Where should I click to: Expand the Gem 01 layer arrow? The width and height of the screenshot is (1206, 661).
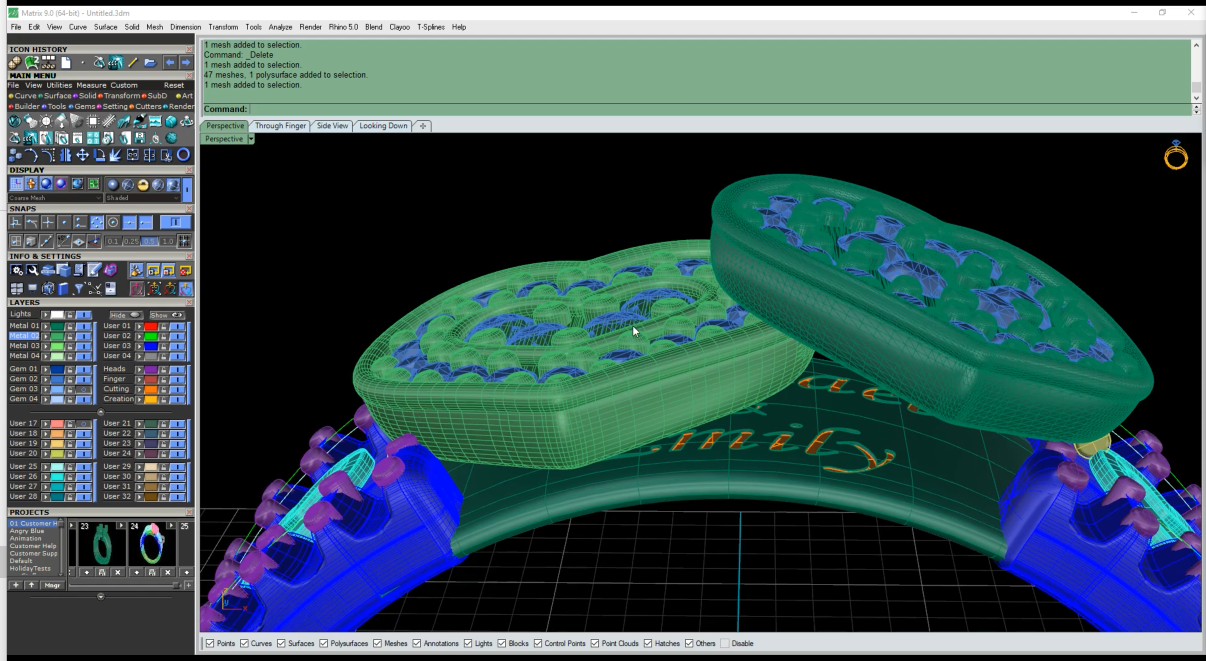click(x=45, y=369)
